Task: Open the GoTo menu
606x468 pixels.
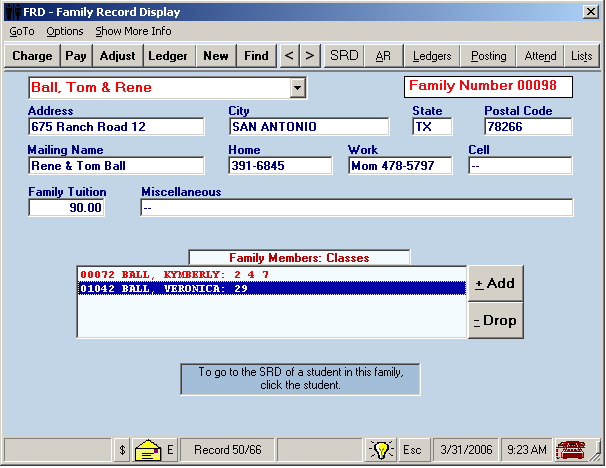Action: click(21, 31)
